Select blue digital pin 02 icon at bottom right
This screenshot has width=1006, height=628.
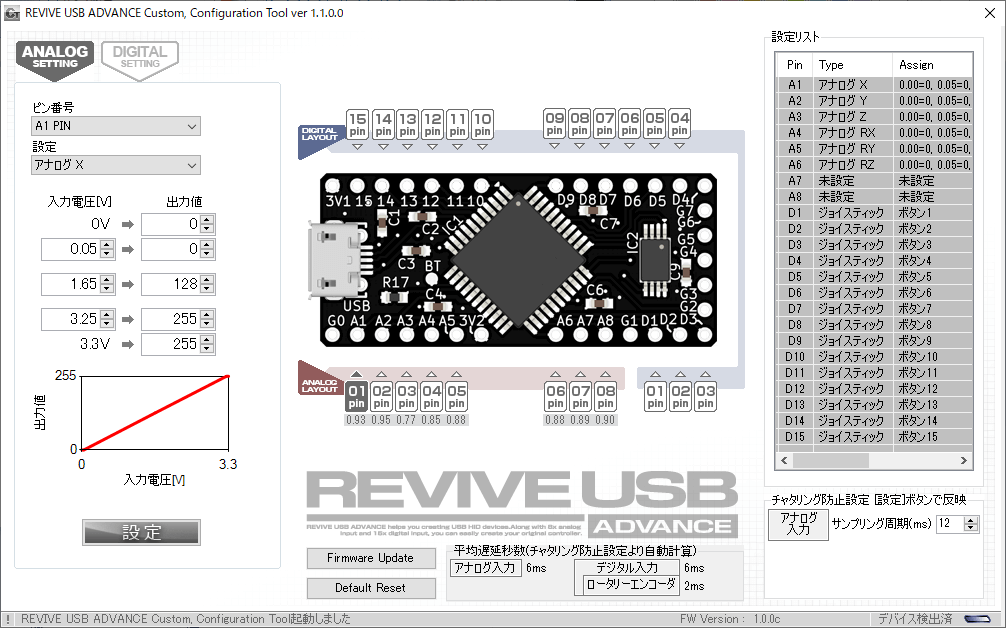pos(680,397)
